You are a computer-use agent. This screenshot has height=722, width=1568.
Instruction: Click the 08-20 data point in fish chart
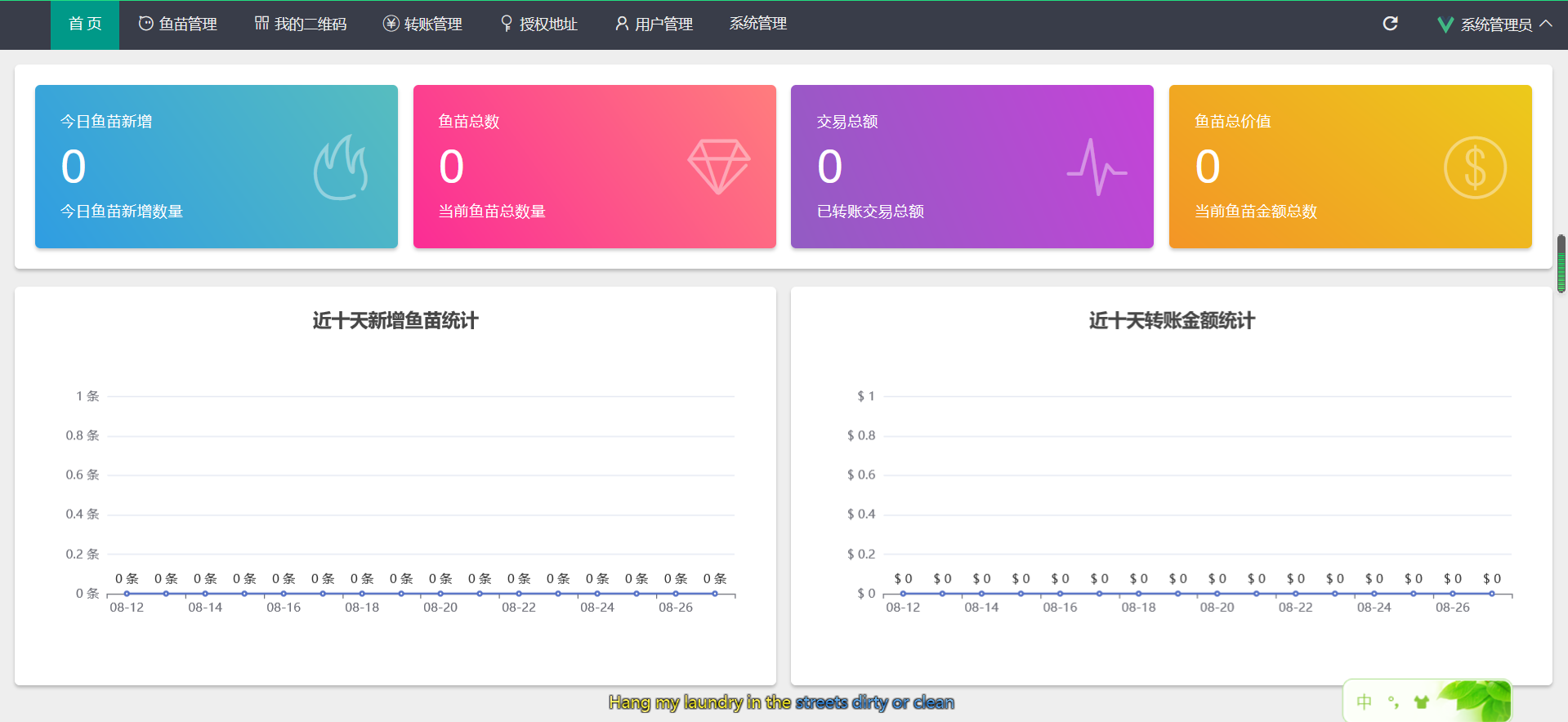(x=440, y=594)
